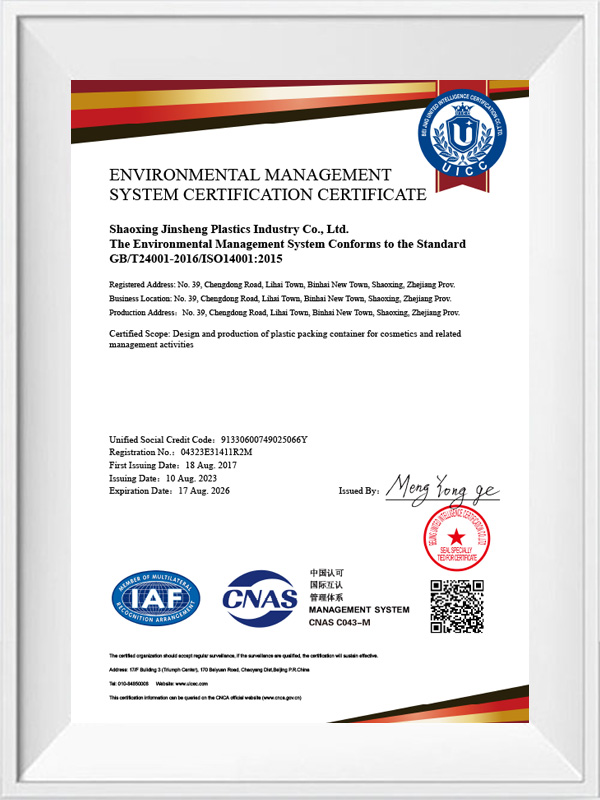Click Expiration Date 17 Aug. 2026
Screen dimensions: 600x800
pyautogui.click(x=169, y=491)
